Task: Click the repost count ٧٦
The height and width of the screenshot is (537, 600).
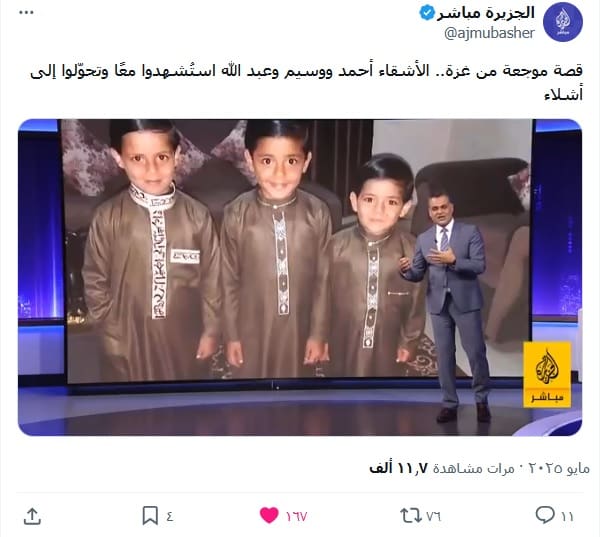Action: click(x=434, y=517)
